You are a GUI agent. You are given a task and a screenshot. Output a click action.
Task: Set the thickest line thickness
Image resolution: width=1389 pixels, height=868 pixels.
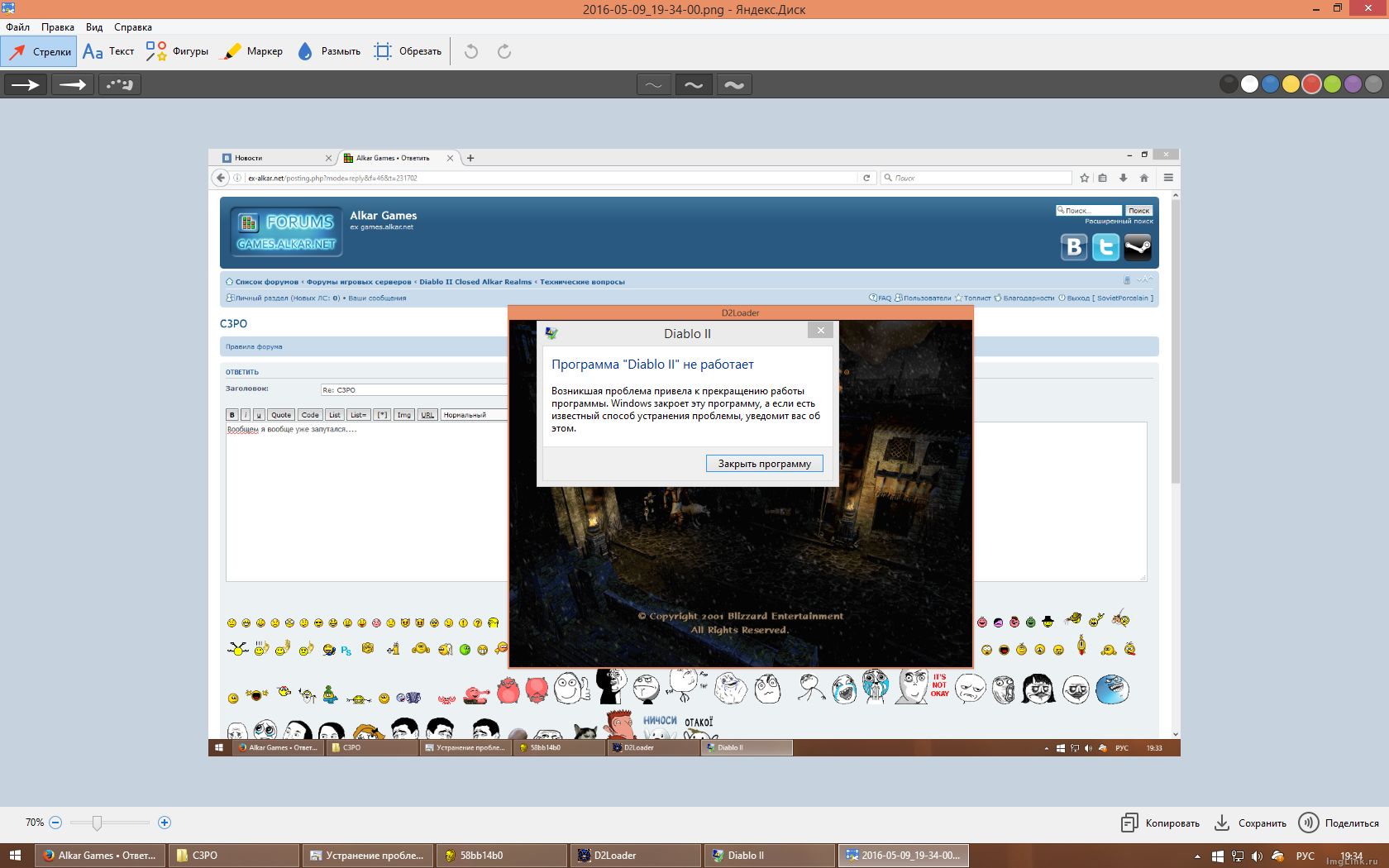tap(734, 84)
